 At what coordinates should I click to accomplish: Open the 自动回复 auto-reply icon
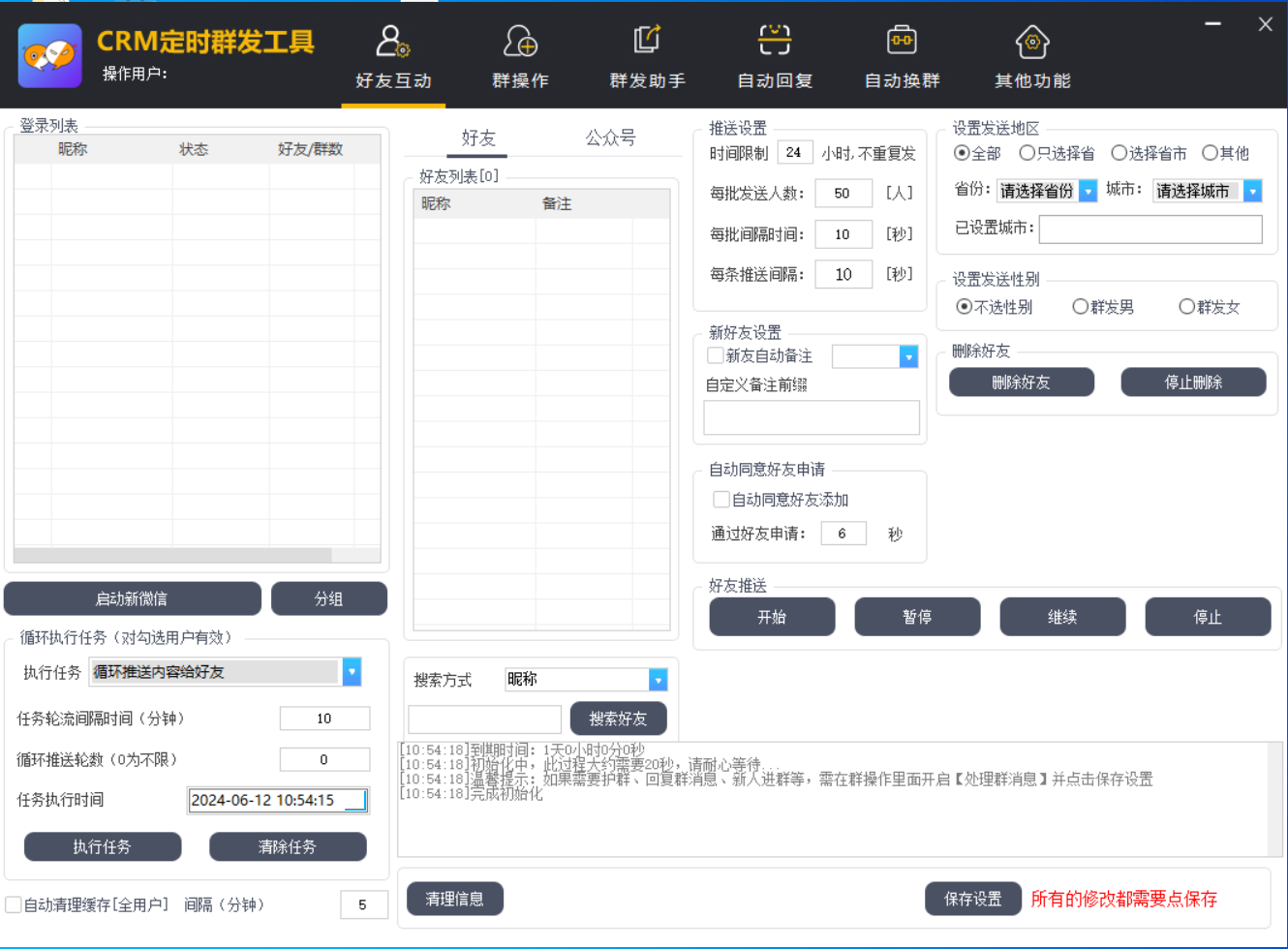point(774,41)
